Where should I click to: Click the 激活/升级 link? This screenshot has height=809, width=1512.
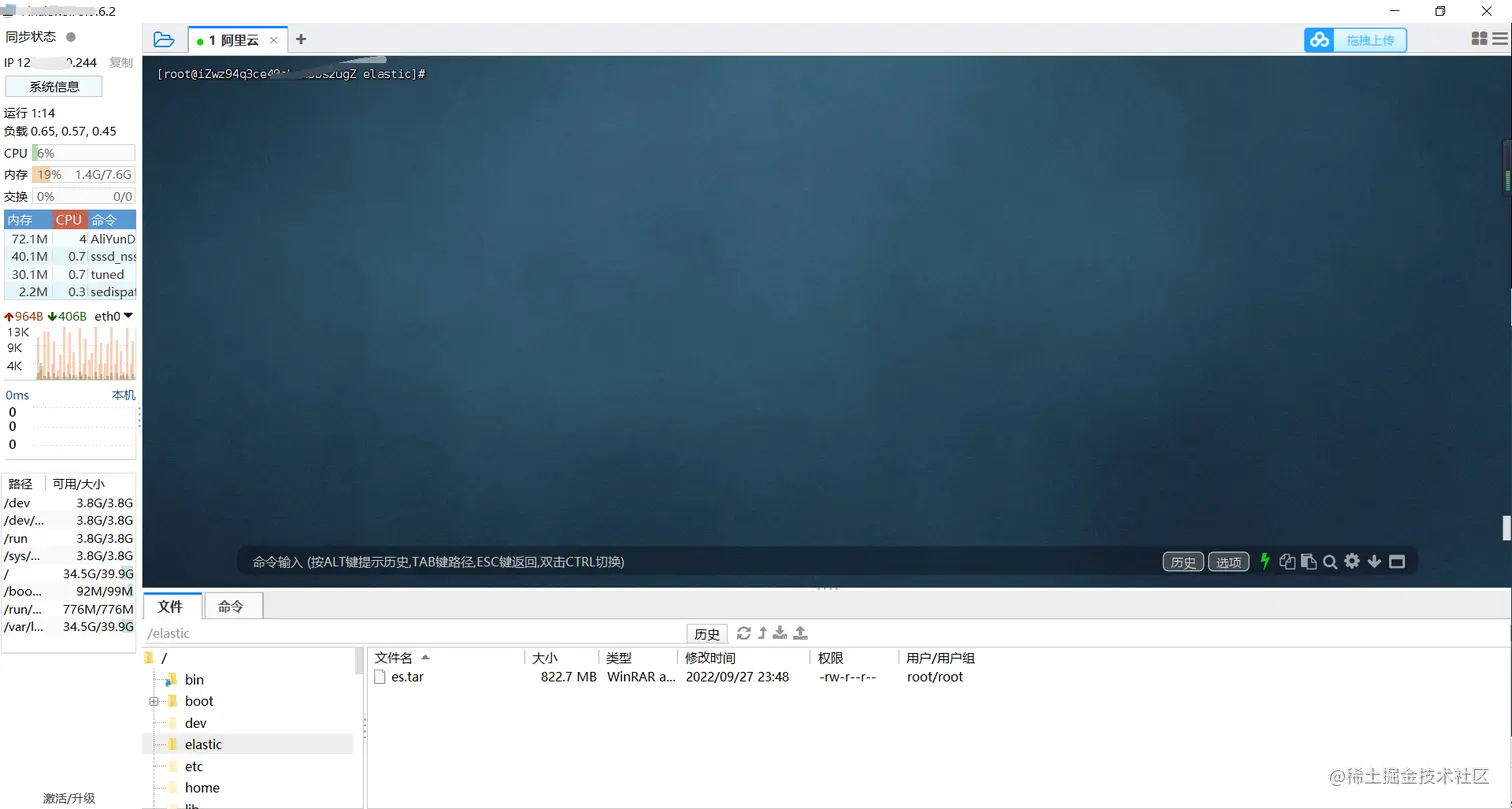(x=69, y=798)
